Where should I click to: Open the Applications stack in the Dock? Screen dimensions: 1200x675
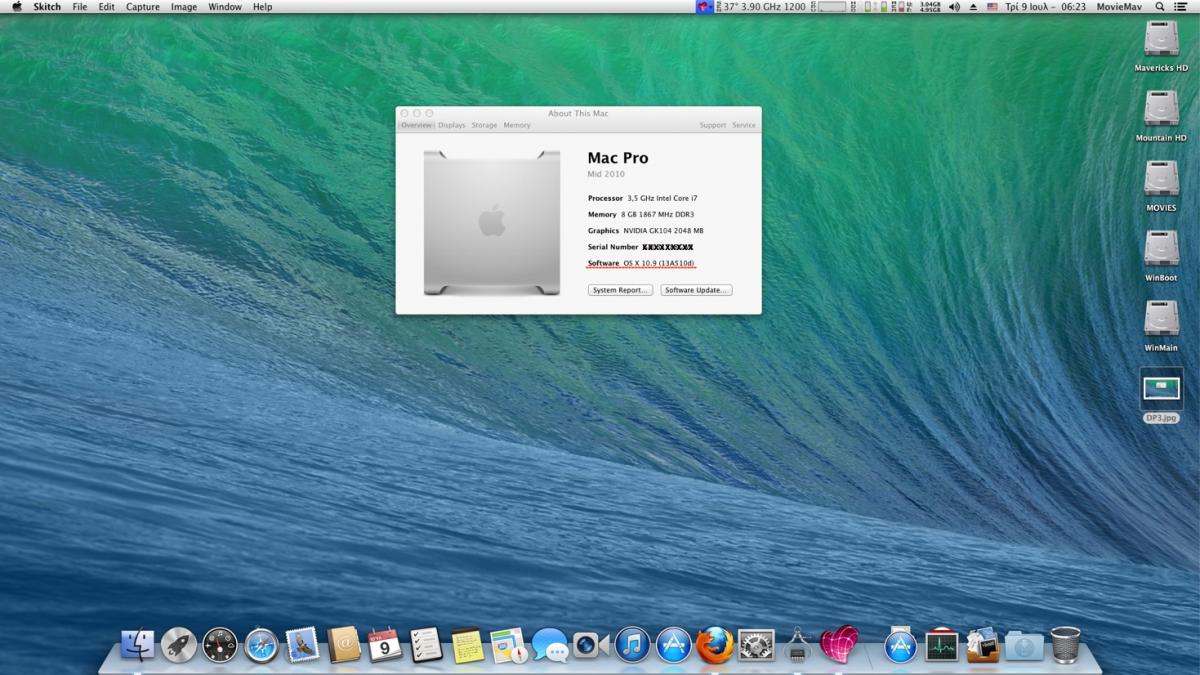click(901, 646)
